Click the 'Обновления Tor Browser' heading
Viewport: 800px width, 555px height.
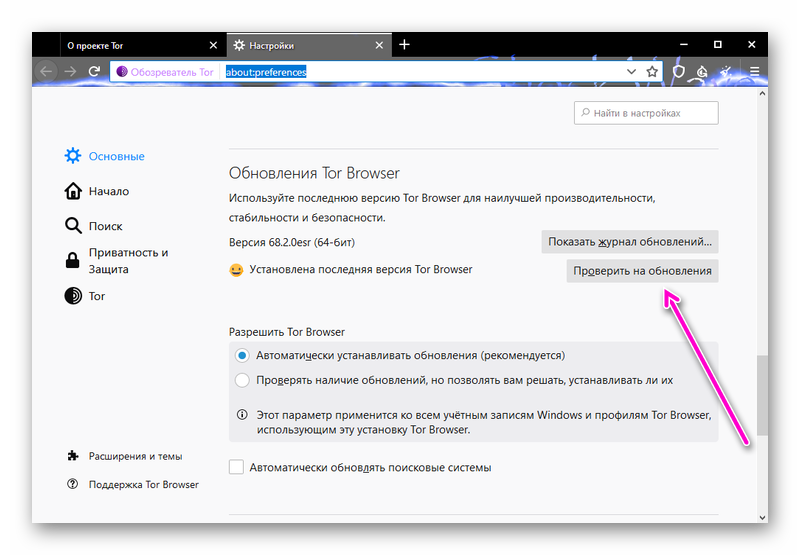[x=314, y=173]
